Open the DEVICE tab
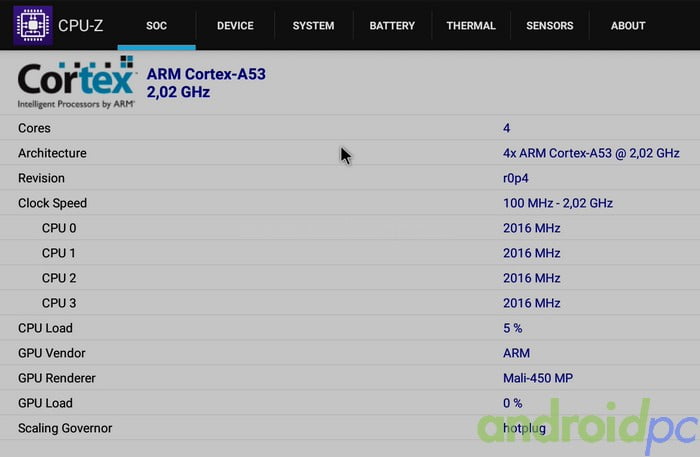700x457 pixels. click(x=235, y=25)
